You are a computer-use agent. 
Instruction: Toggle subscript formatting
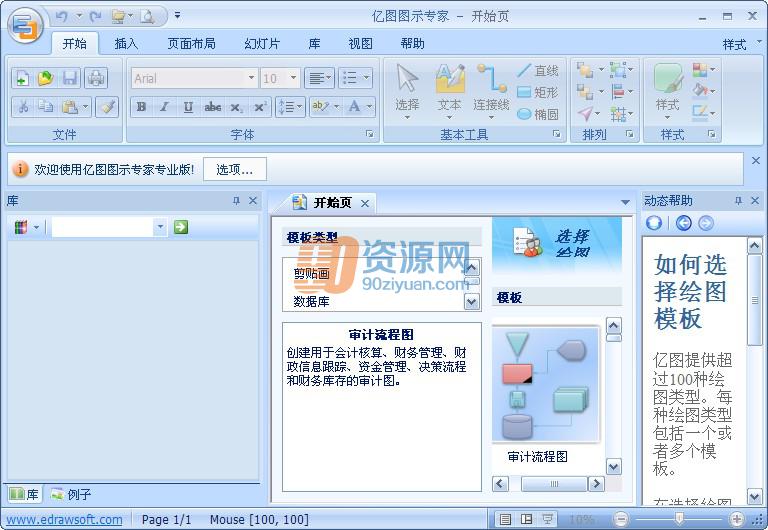tap(236, 107)
